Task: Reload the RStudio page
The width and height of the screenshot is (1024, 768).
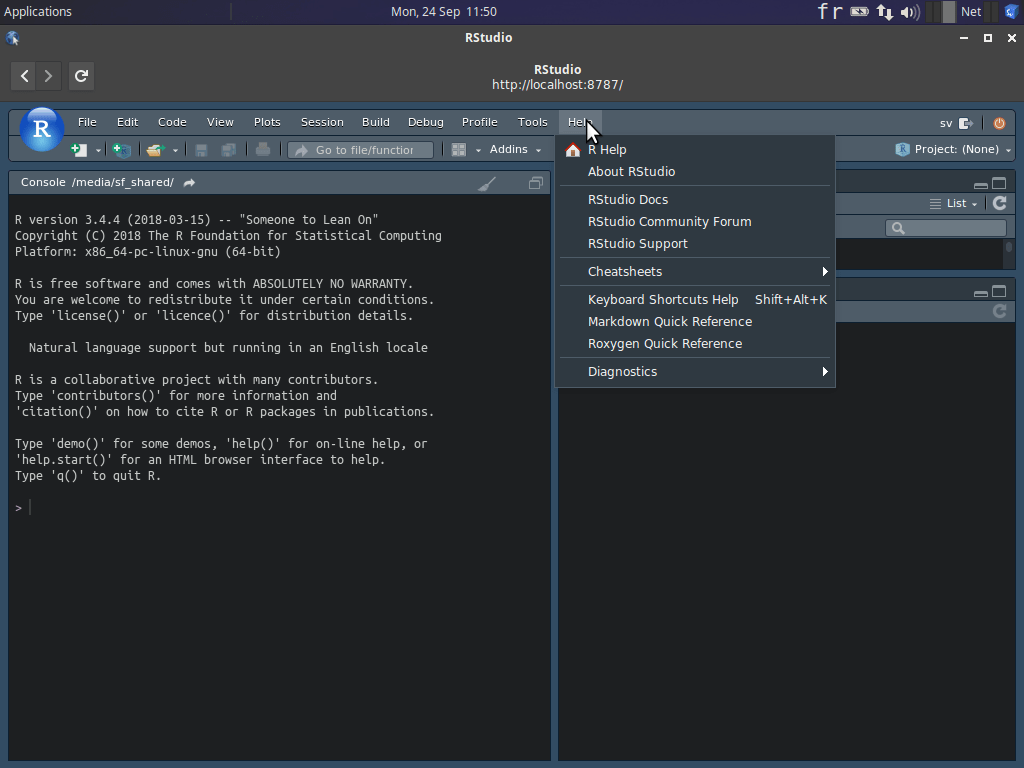Action: point(81,76)
